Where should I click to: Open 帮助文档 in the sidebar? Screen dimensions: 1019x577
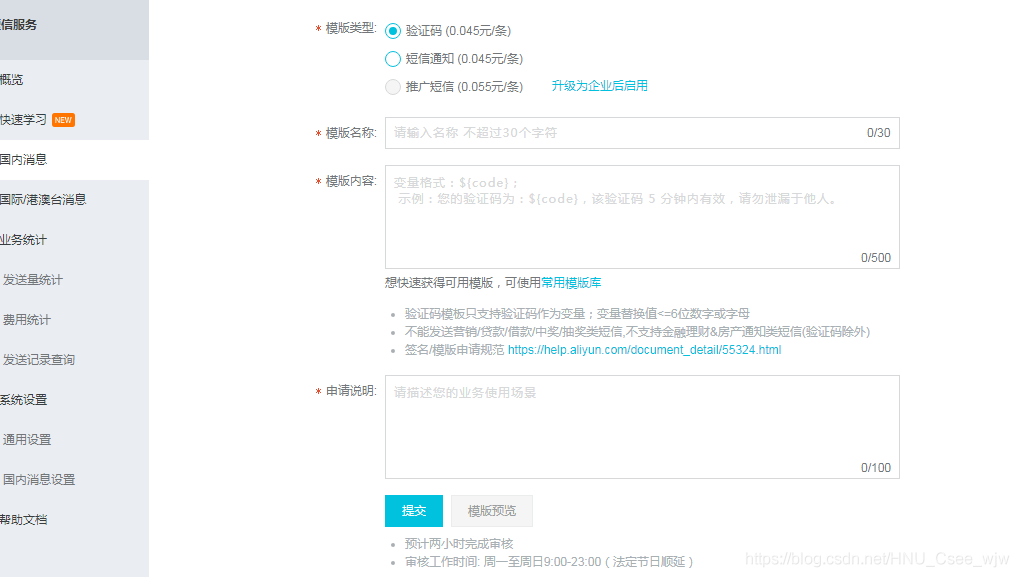23,520
